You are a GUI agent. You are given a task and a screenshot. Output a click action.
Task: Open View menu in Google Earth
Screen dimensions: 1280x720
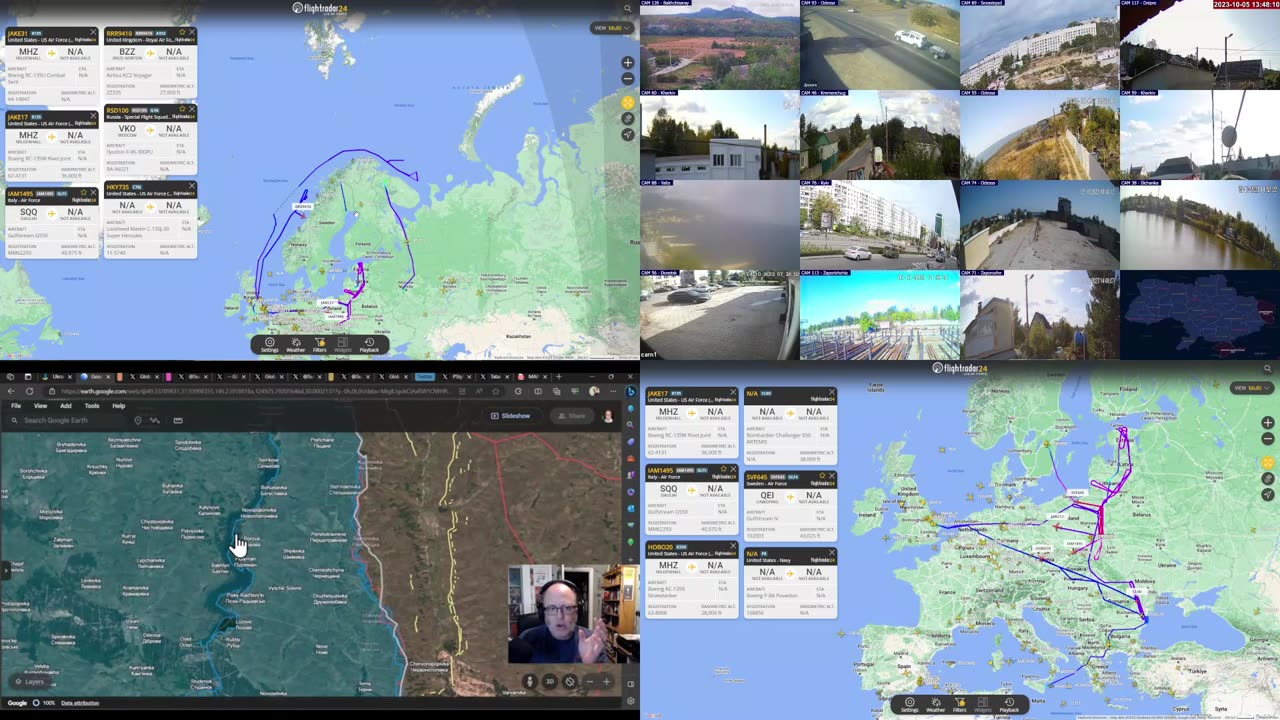[x=40, y=406]
